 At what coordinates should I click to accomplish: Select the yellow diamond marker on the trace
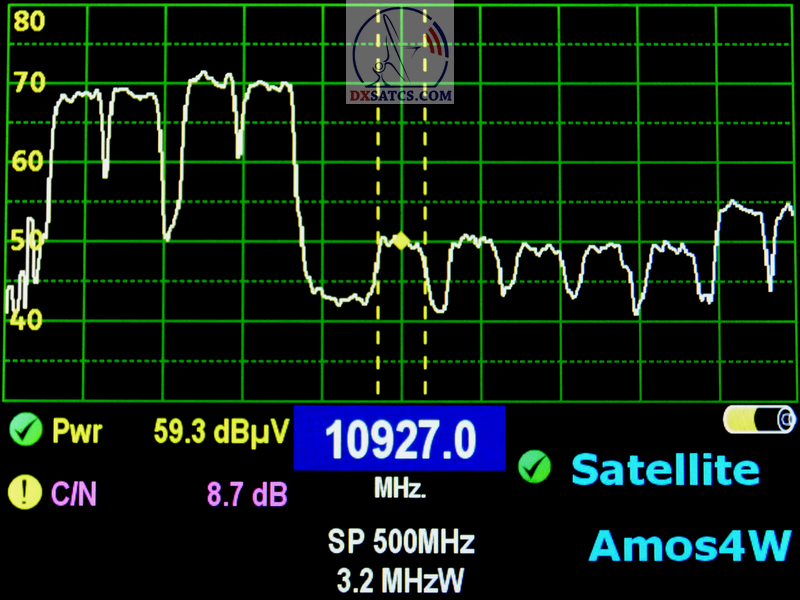tap(401, 241)
